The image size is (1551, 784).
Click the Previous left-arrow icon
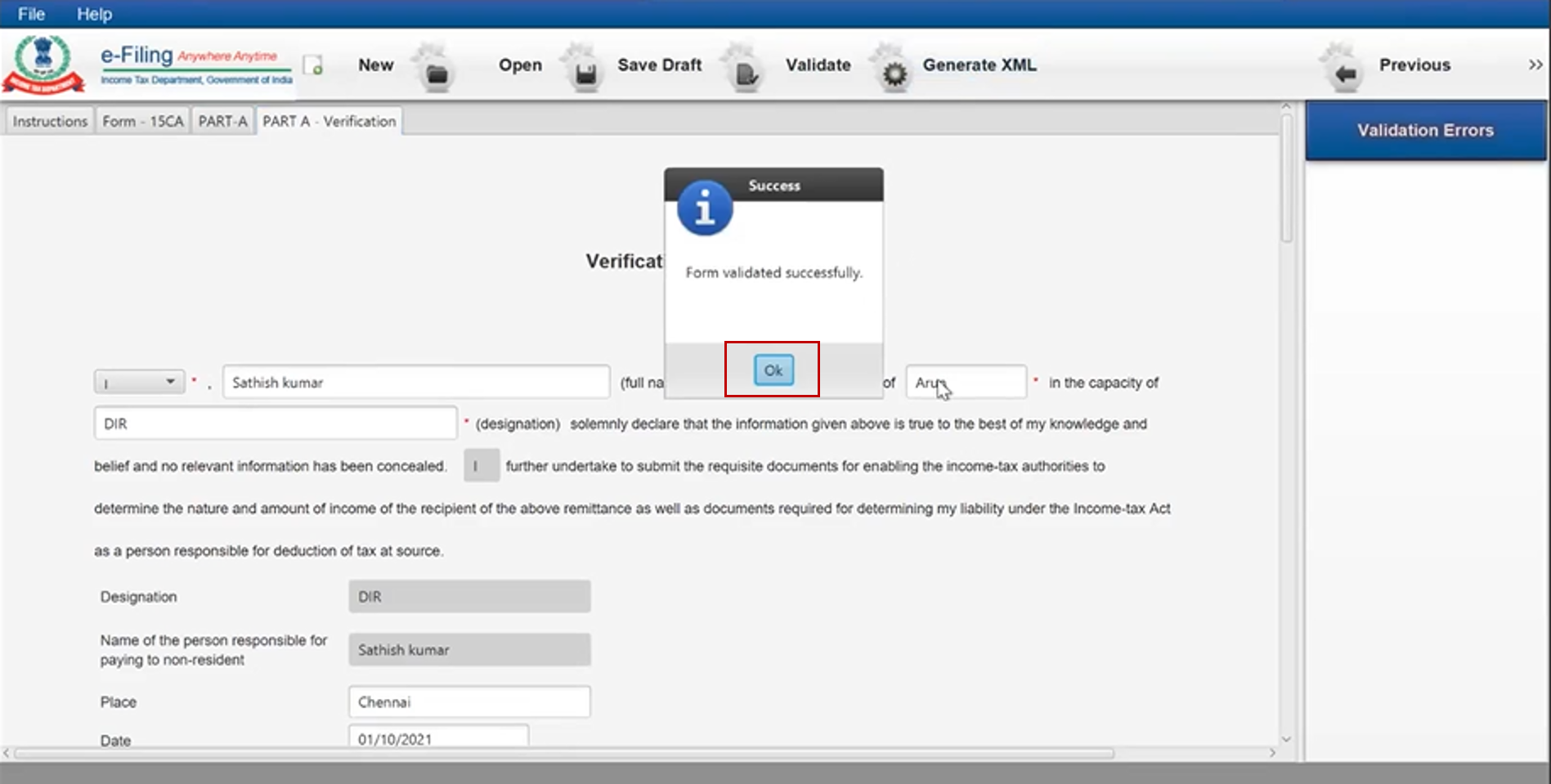pos(1345,74)
